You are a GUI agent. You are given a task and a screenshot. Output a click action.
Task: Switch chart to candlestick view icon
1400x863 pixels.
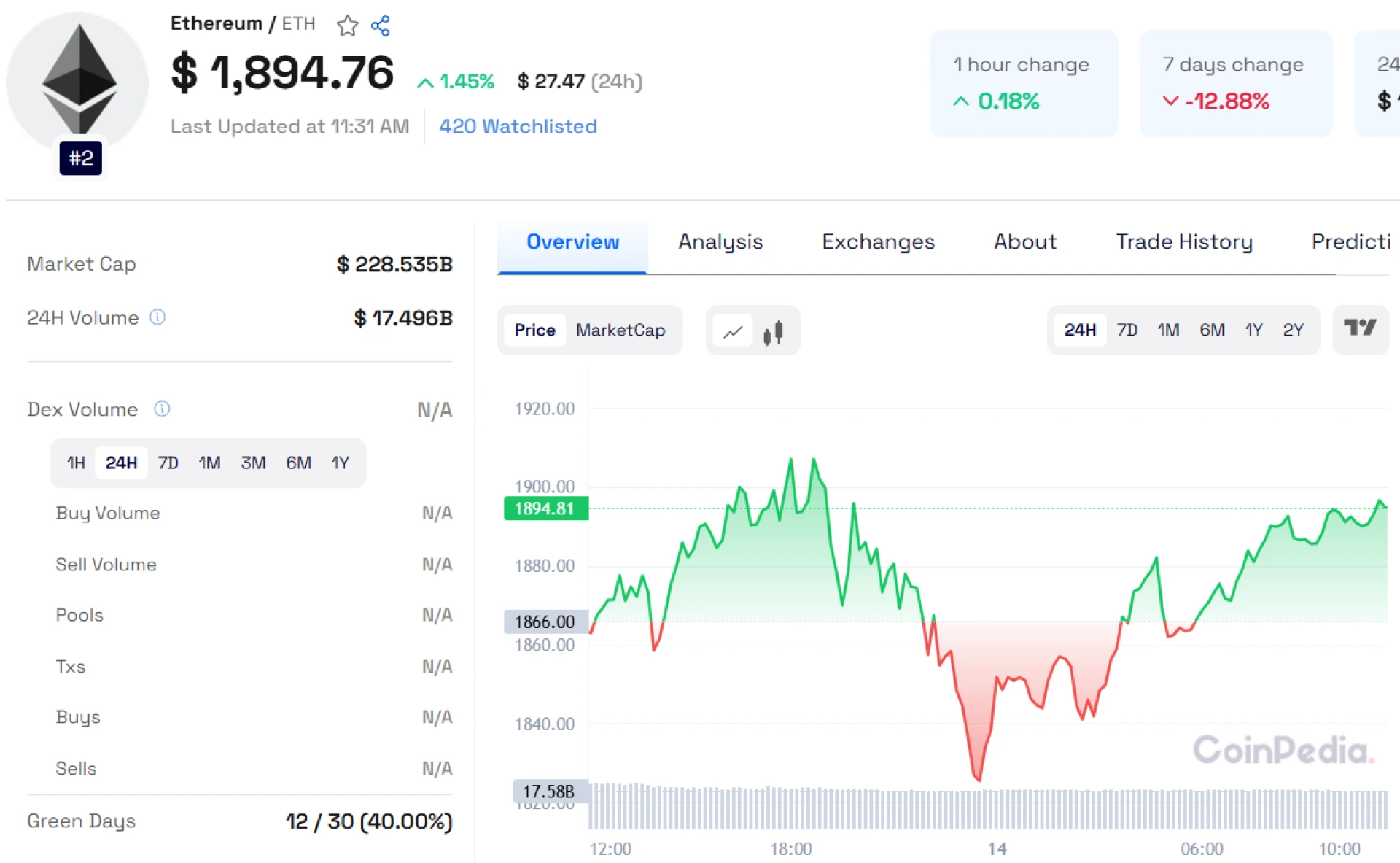pyautogui.click(x=773, y=332)
